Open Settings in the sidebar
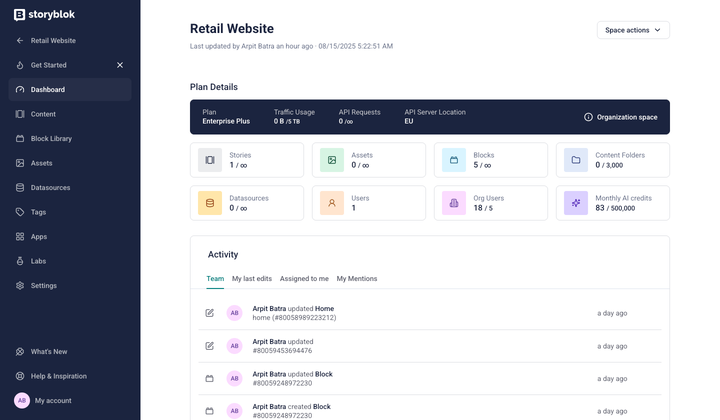This screenshot has width=720, height=420. click(43, 286)
